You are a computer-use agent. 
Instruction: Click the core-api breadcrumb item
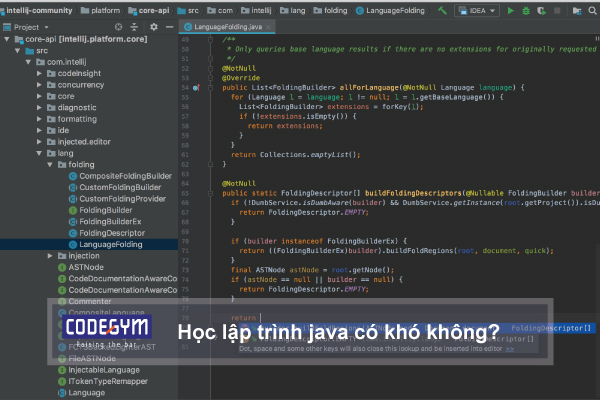[x=149, y=11]
